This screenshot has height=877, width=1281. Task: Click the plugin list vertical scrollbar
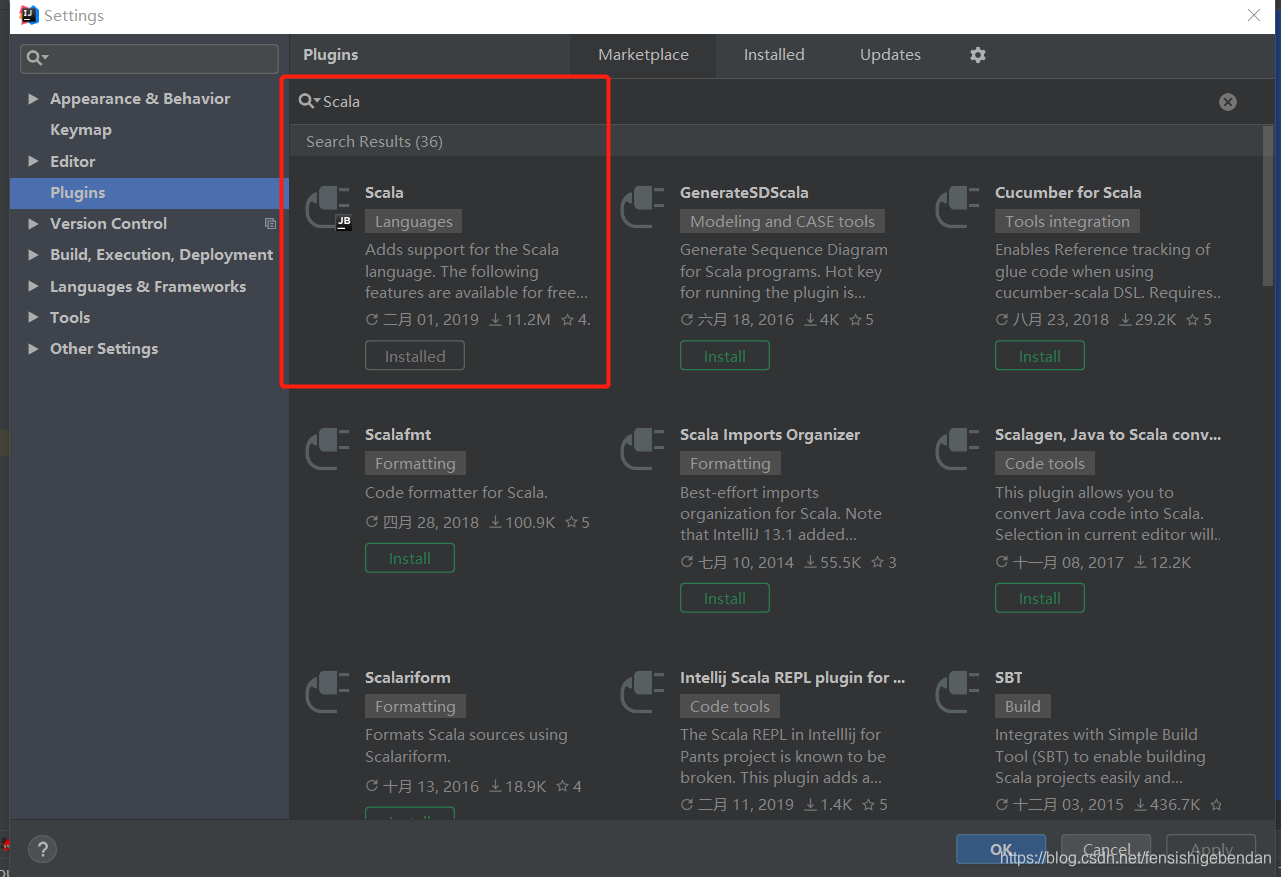1267,207
